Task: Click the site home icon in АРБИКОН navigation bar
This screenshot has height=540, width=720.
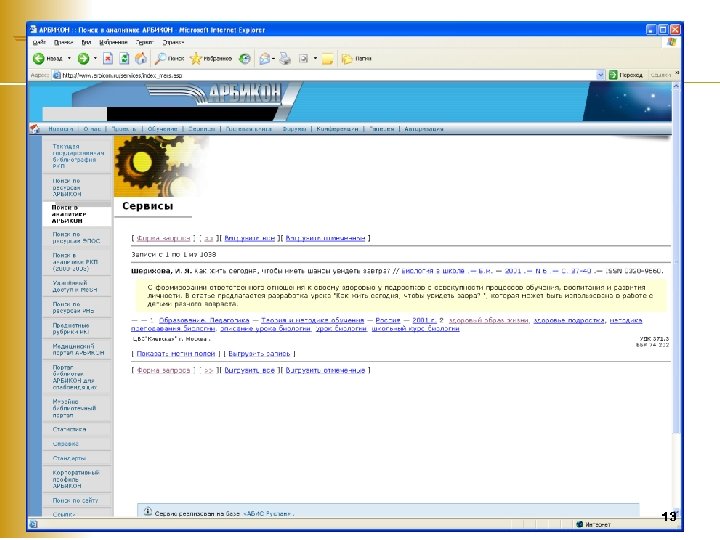Action: tap(35, 129)
